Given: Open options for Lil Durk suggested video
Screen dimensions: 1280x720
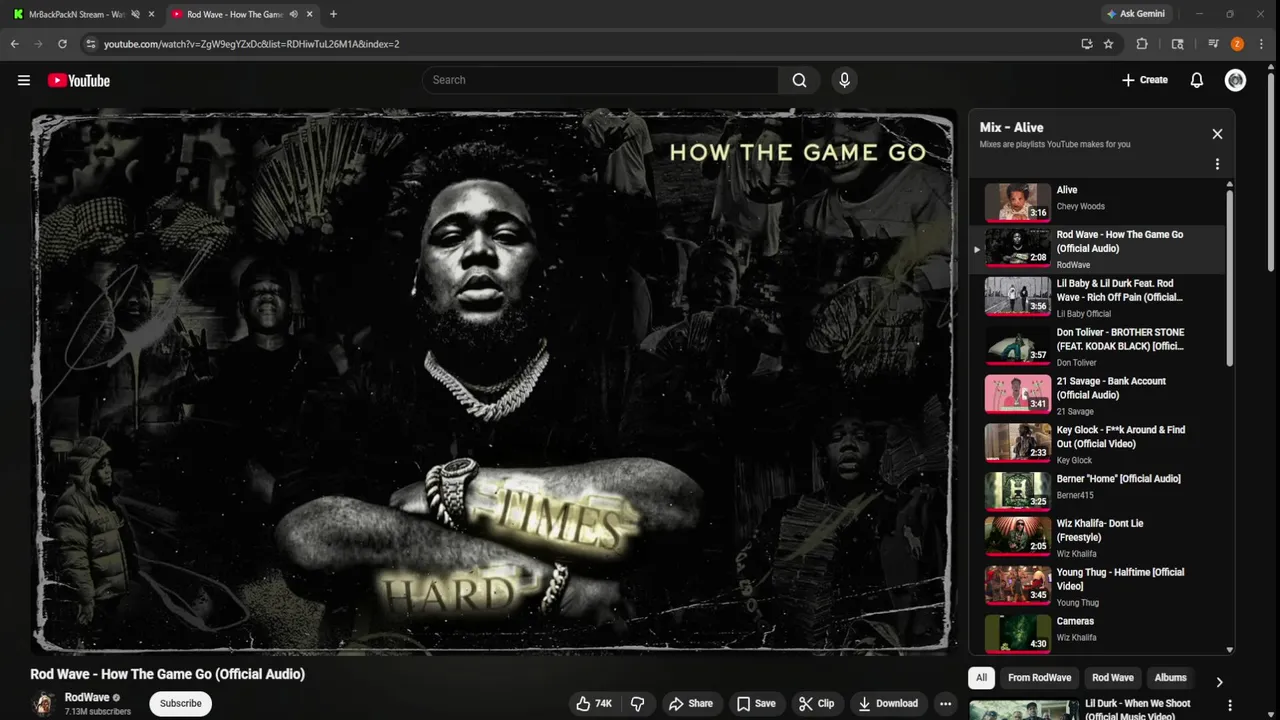Looking at the screenshot, I should [1230, 705].
